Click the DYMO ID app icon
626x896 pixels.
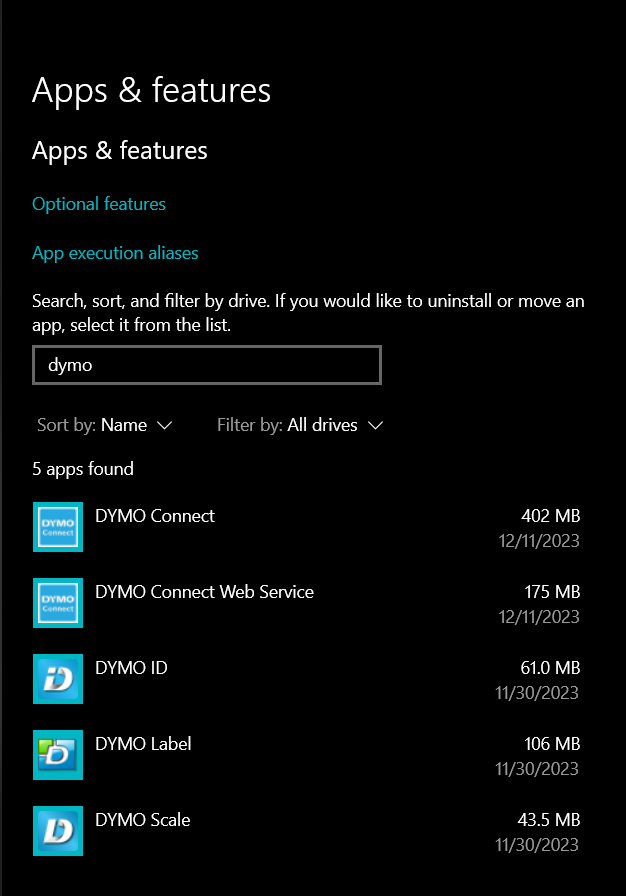(x=58, y=679)
